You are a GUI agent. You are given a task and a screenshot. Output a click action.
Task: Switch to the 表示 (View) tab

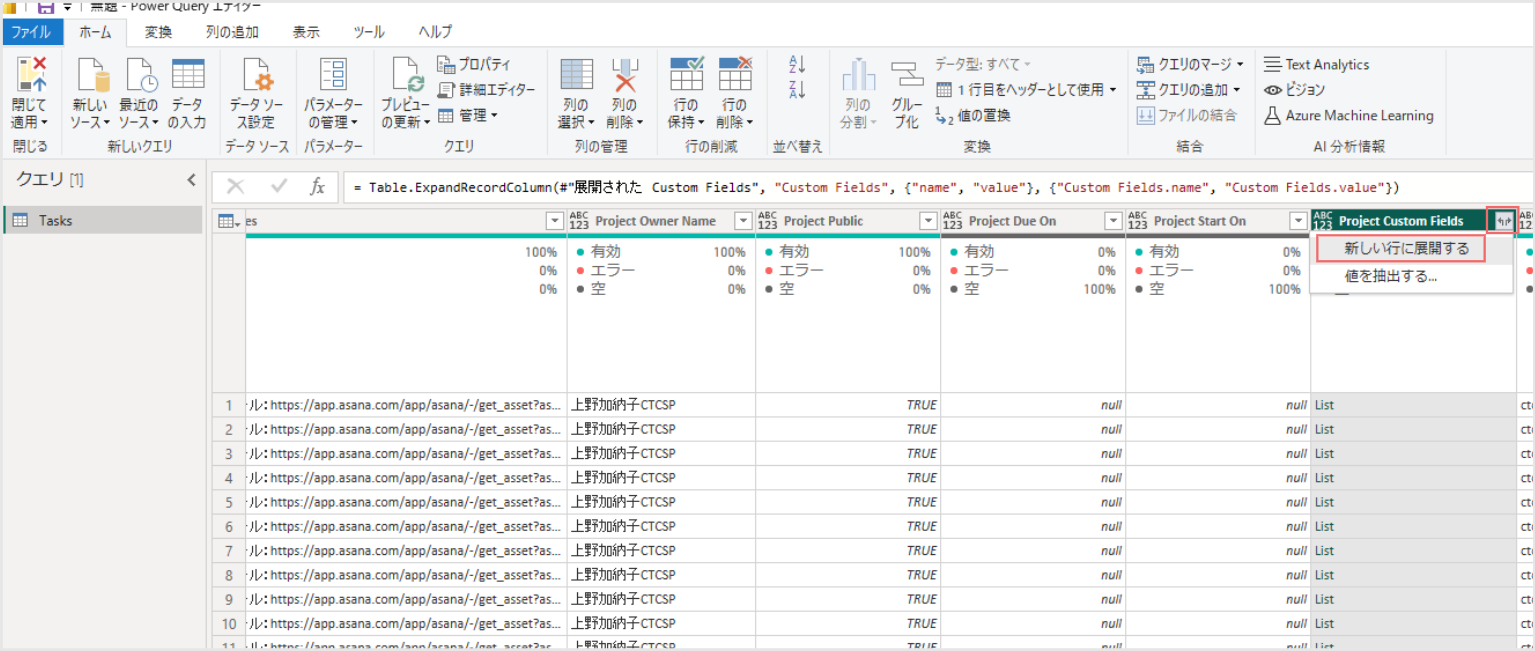pos(306,32)
